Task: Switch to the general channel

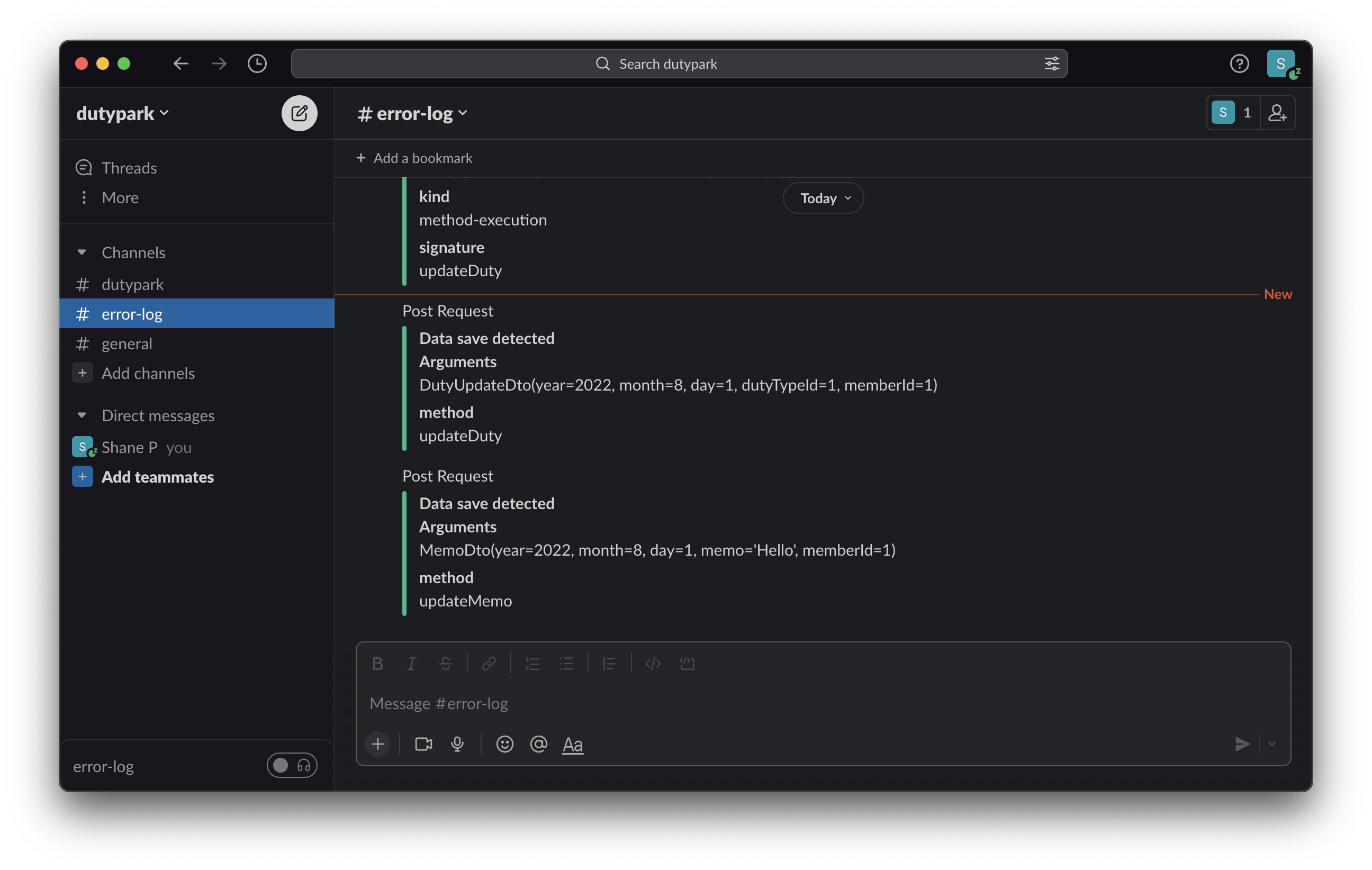Action: (x=127, y=343)
